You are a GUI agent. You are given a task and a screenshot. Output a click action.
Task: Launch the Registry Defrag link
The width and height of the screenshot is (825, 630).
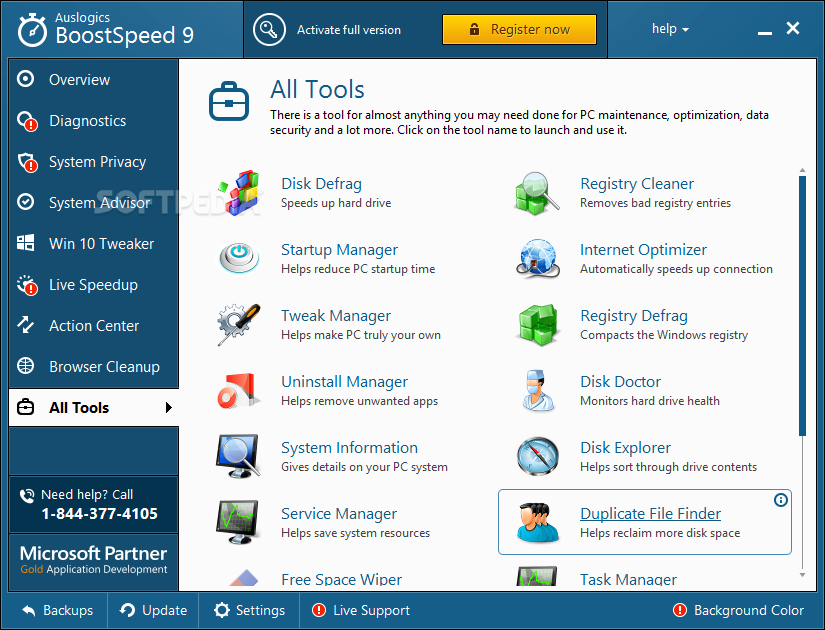[x=633, y=316]
